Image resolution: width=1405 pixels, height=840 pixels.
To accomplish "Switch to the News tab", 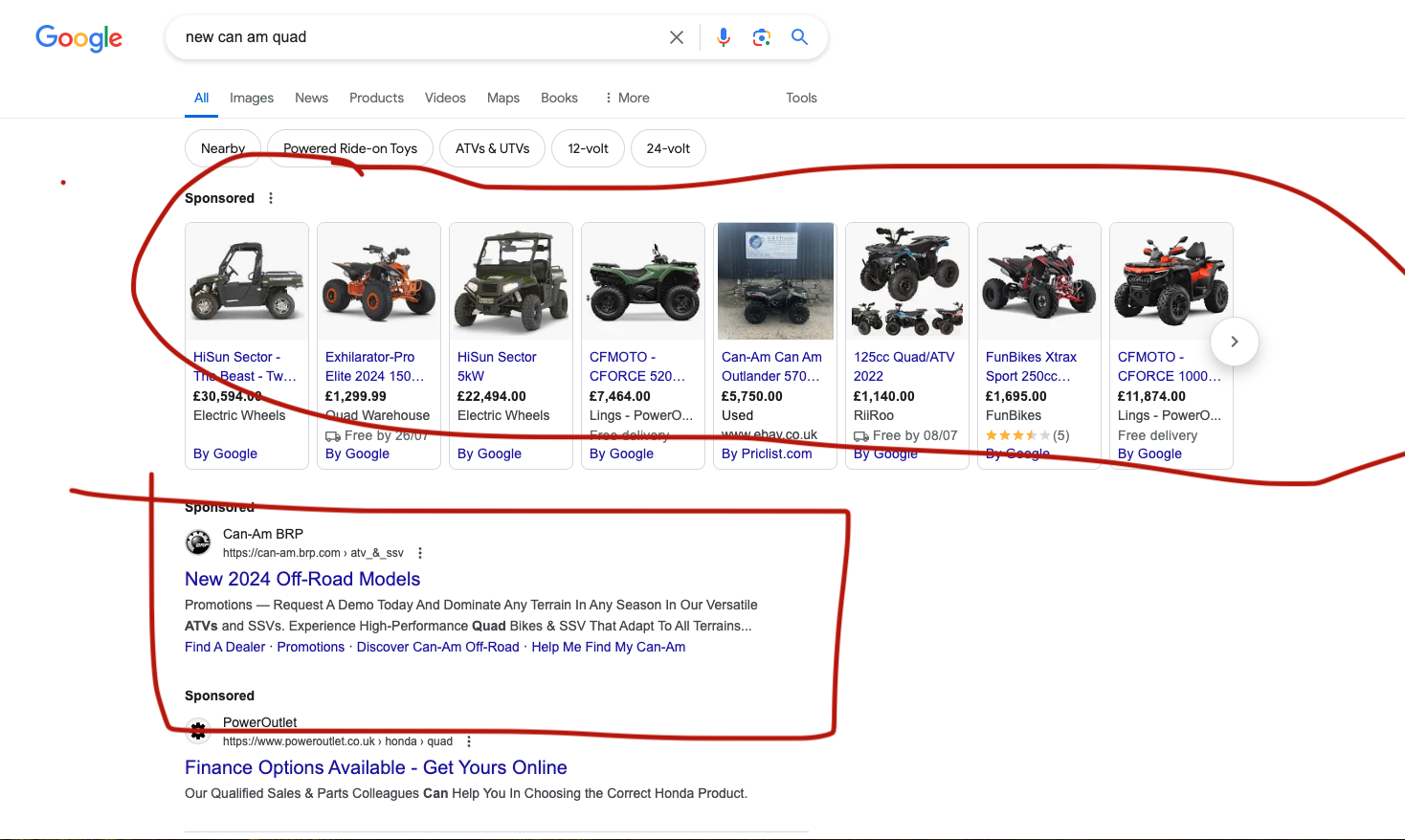I will pyautogui.click(x=311, y=98).
